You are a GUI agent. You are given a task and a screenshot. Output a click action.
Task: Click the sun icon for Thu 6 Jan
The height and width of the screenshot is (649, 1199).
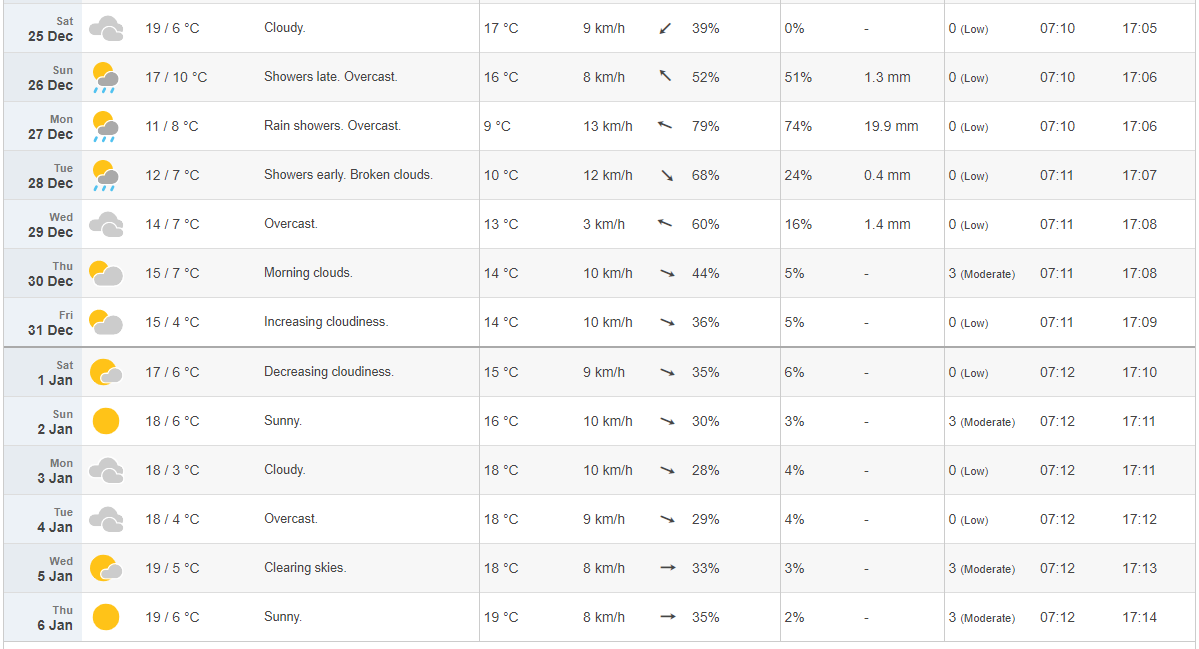105,617
